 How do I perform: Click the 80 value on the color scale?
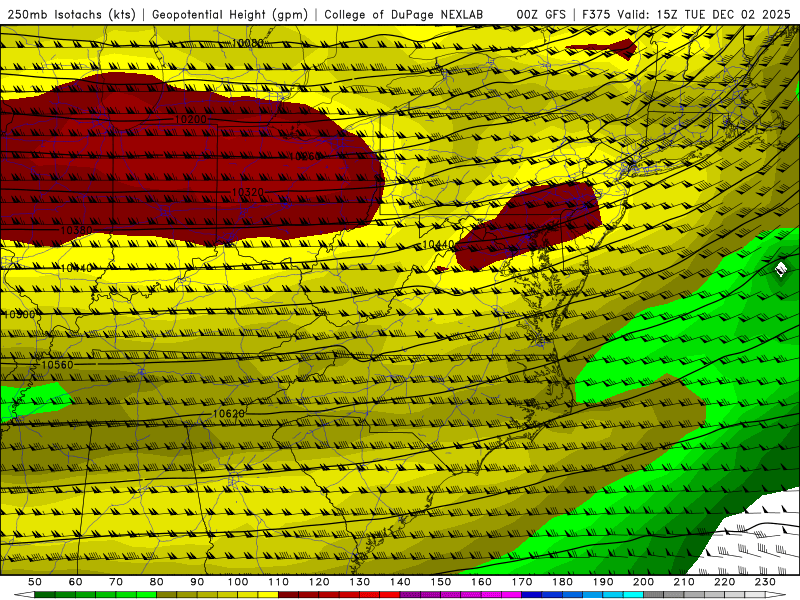click(157, 582)
